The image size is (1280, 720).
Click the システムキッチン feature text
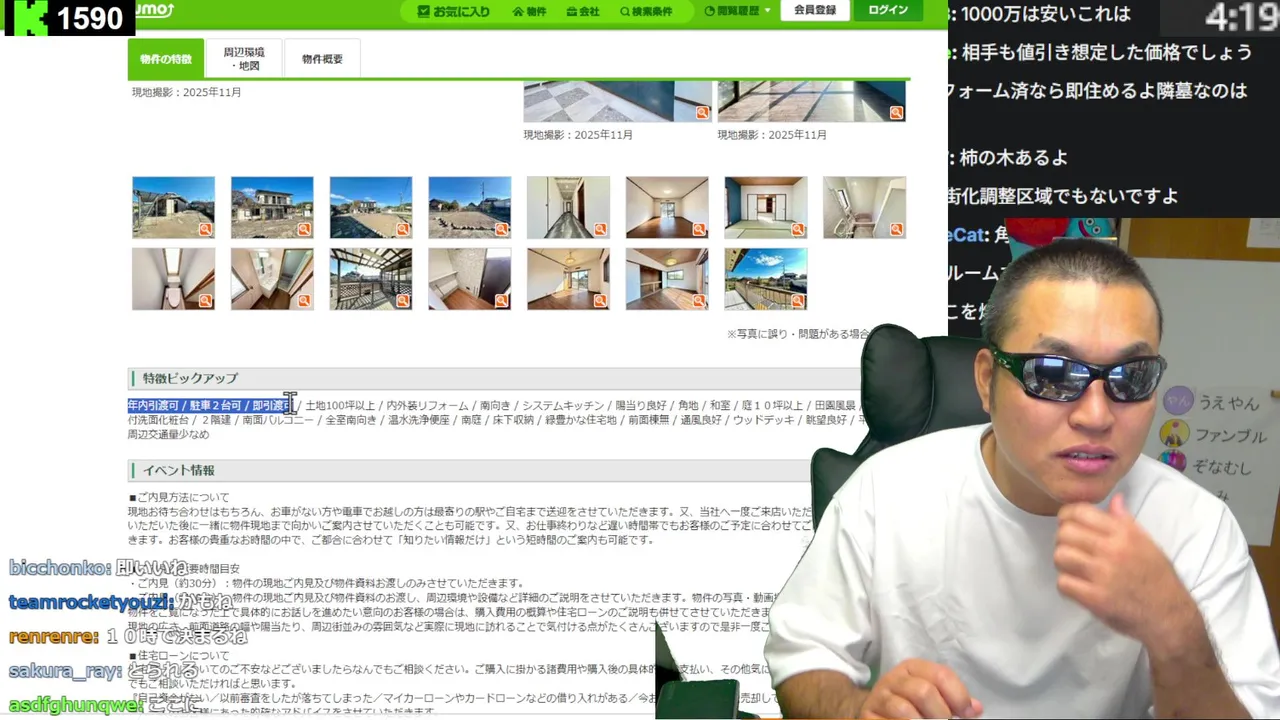pos(563,406)
